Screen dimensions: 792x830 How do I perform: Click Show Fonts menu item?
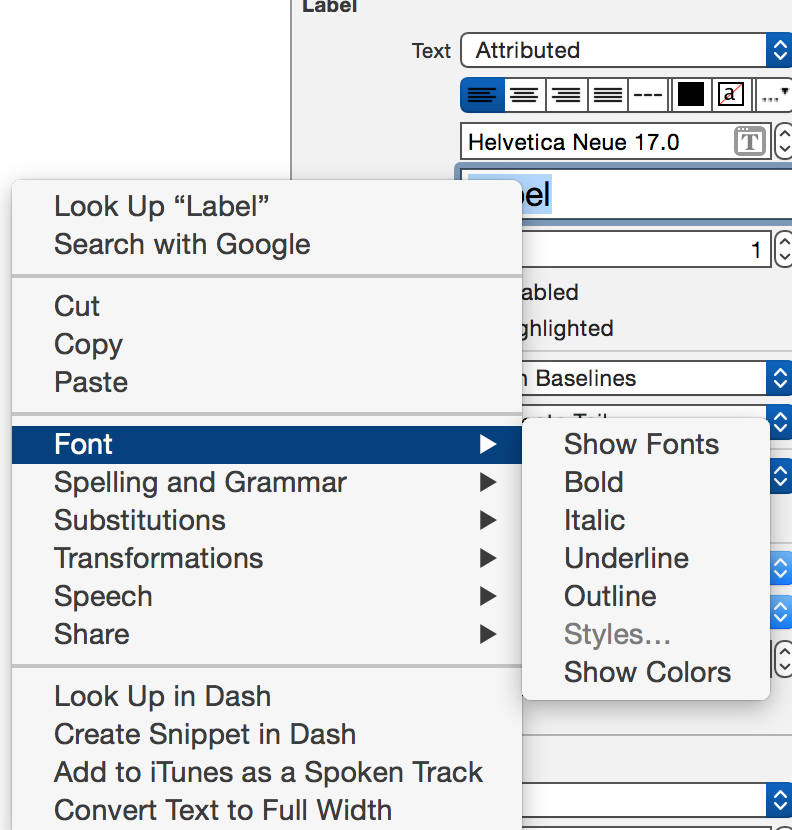click(641, 444)
